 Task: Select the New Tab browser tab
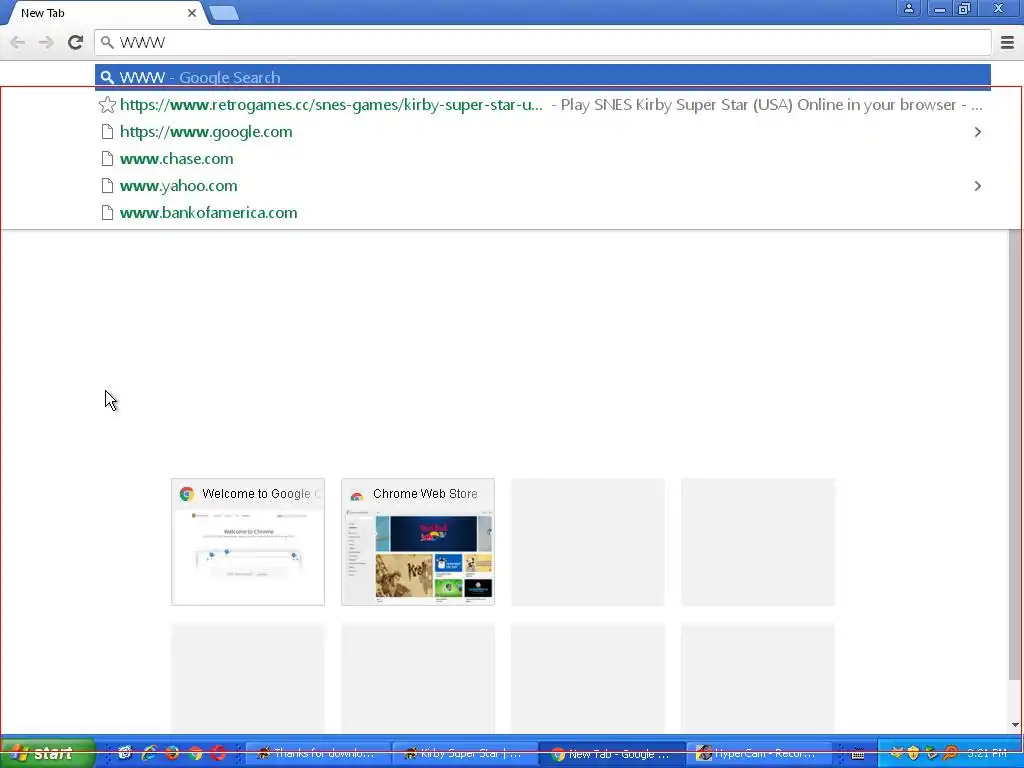pyautogui.click(x=104, y=12)
